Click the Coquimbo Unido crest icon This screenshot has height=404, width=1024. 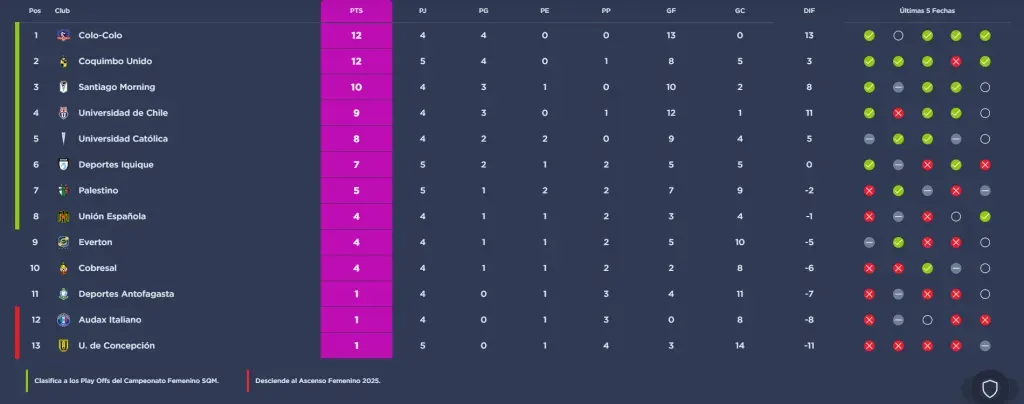[x=63, y=61]
